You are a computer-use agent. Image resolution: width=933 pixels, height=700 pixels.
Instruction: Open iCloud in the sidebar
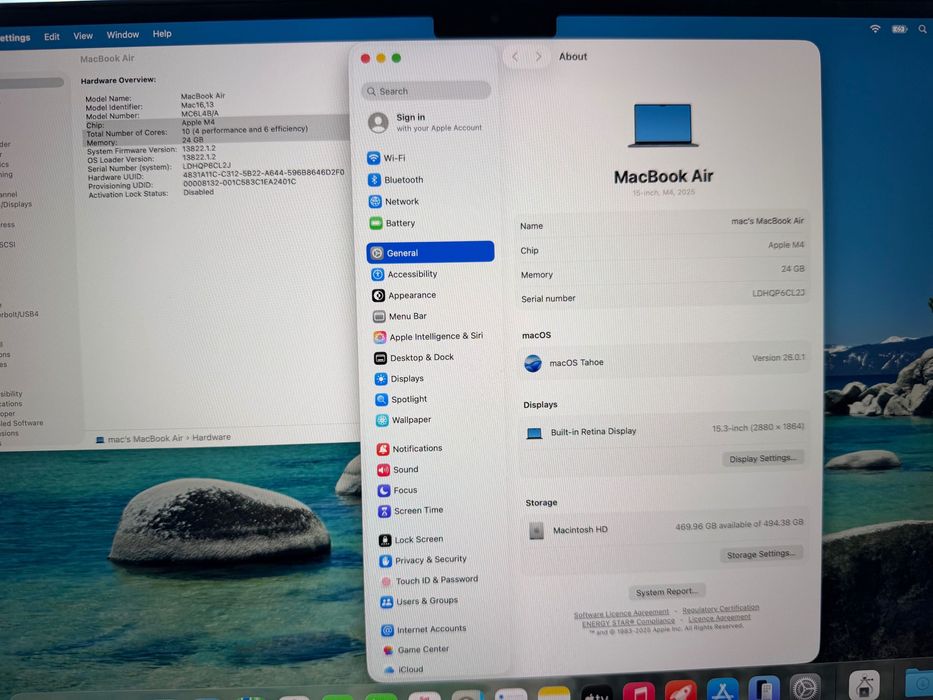click(x=404, y=669)
